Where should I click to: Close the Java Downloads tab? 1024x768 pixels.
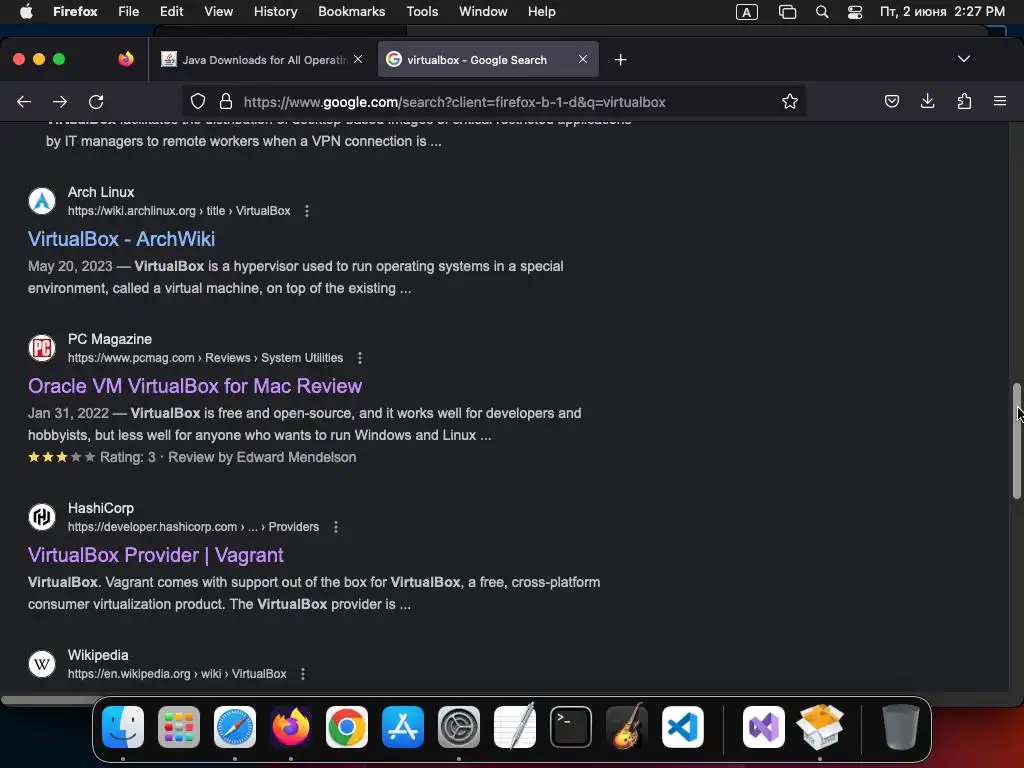pos(358,59)
